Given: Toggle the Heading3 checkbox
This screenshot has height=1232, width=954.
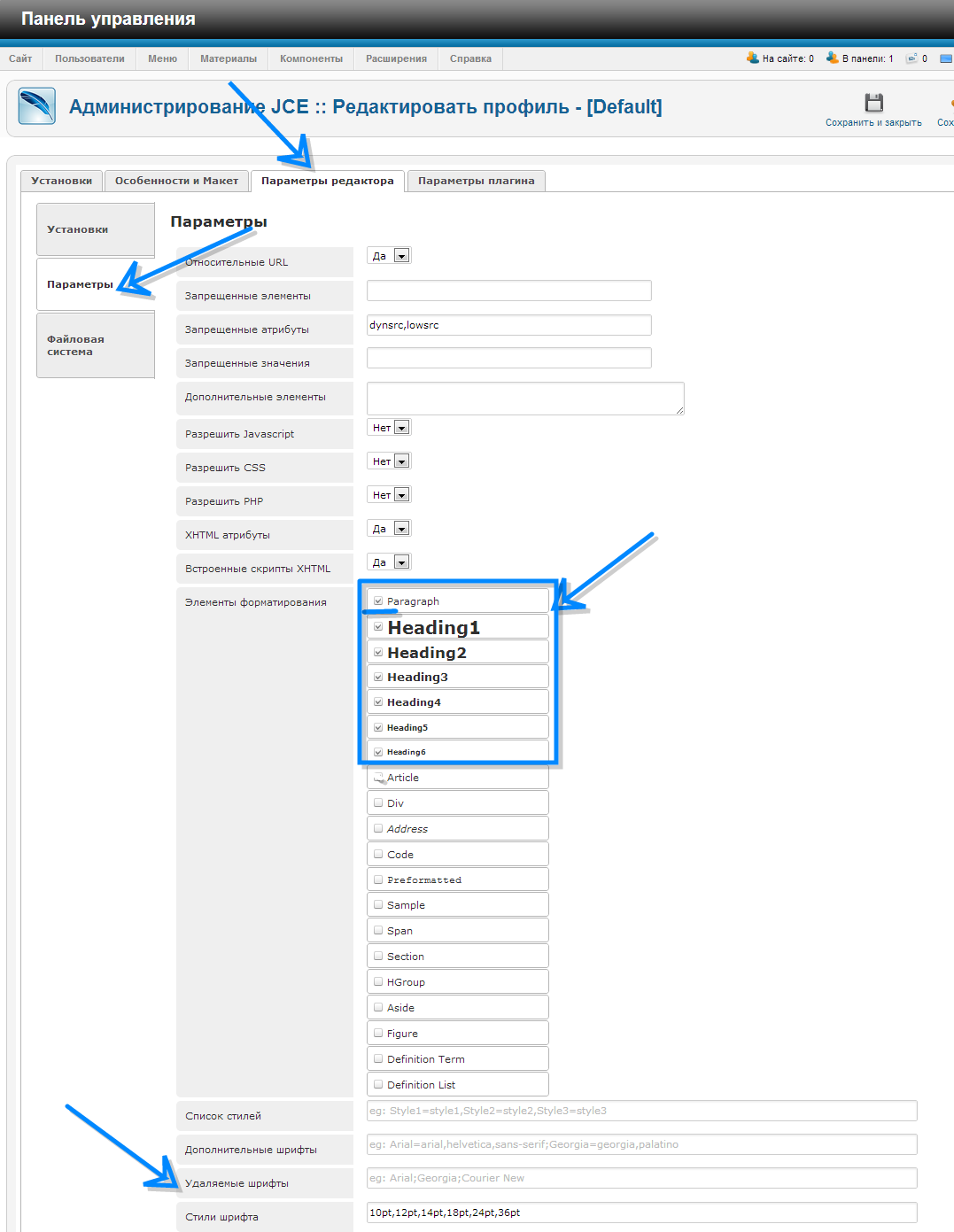Looking at the screenshot, I should [x=378, y=677].
